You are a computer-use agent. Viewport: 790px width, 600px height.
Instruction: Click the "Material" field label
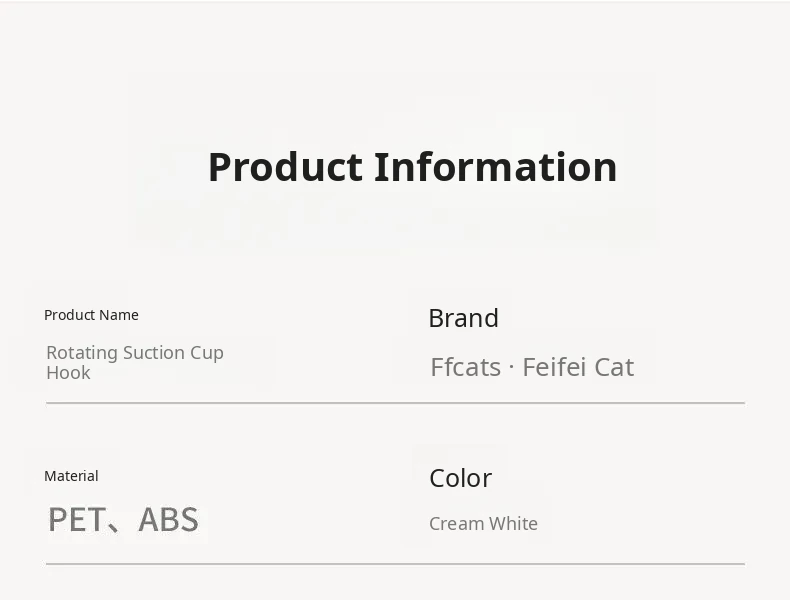click(x=71, y=476)
